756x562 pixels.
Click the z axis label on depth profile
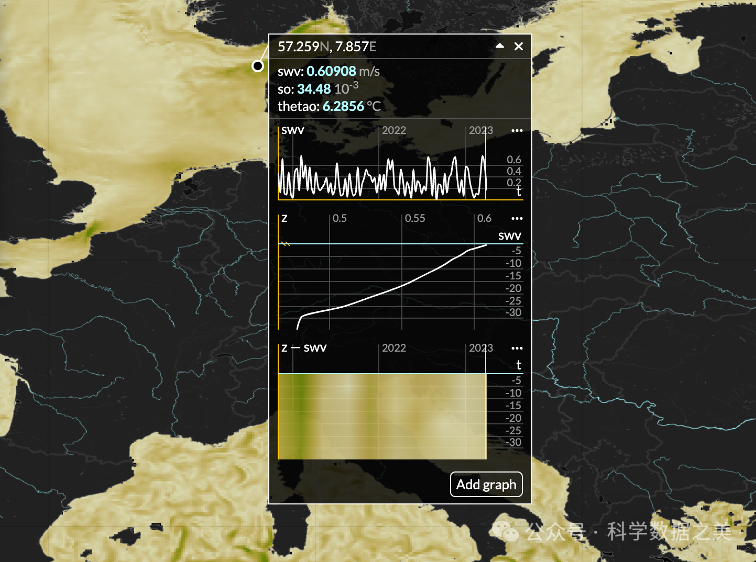285,218
